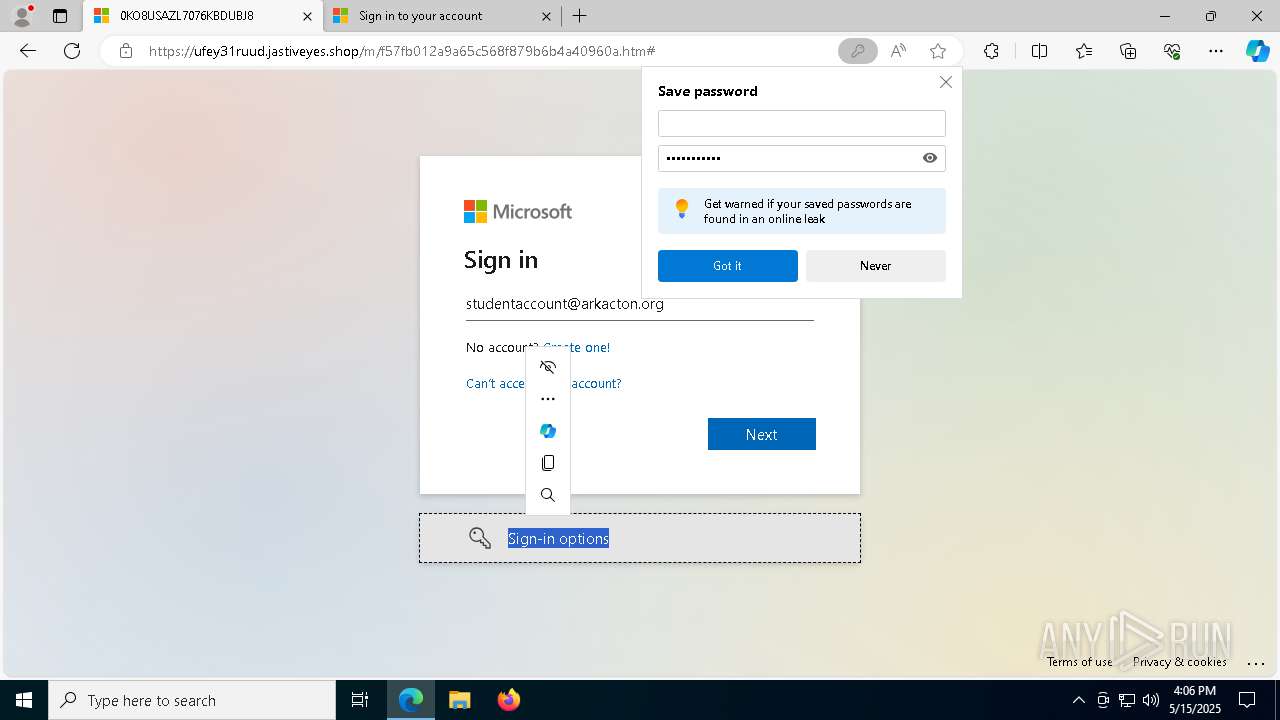Open the notification center
This screenshot has height=720, width=1280.
1248,700
